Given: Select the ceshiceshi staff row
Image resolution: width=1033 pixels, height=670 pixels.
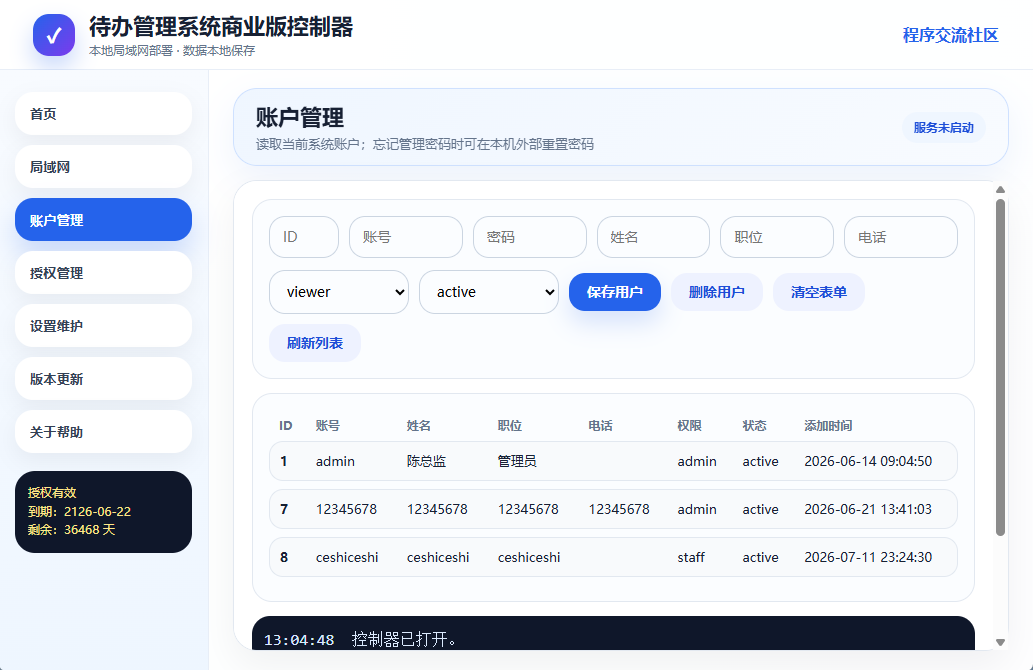Looking at the screenshot, I should (613, 557).
